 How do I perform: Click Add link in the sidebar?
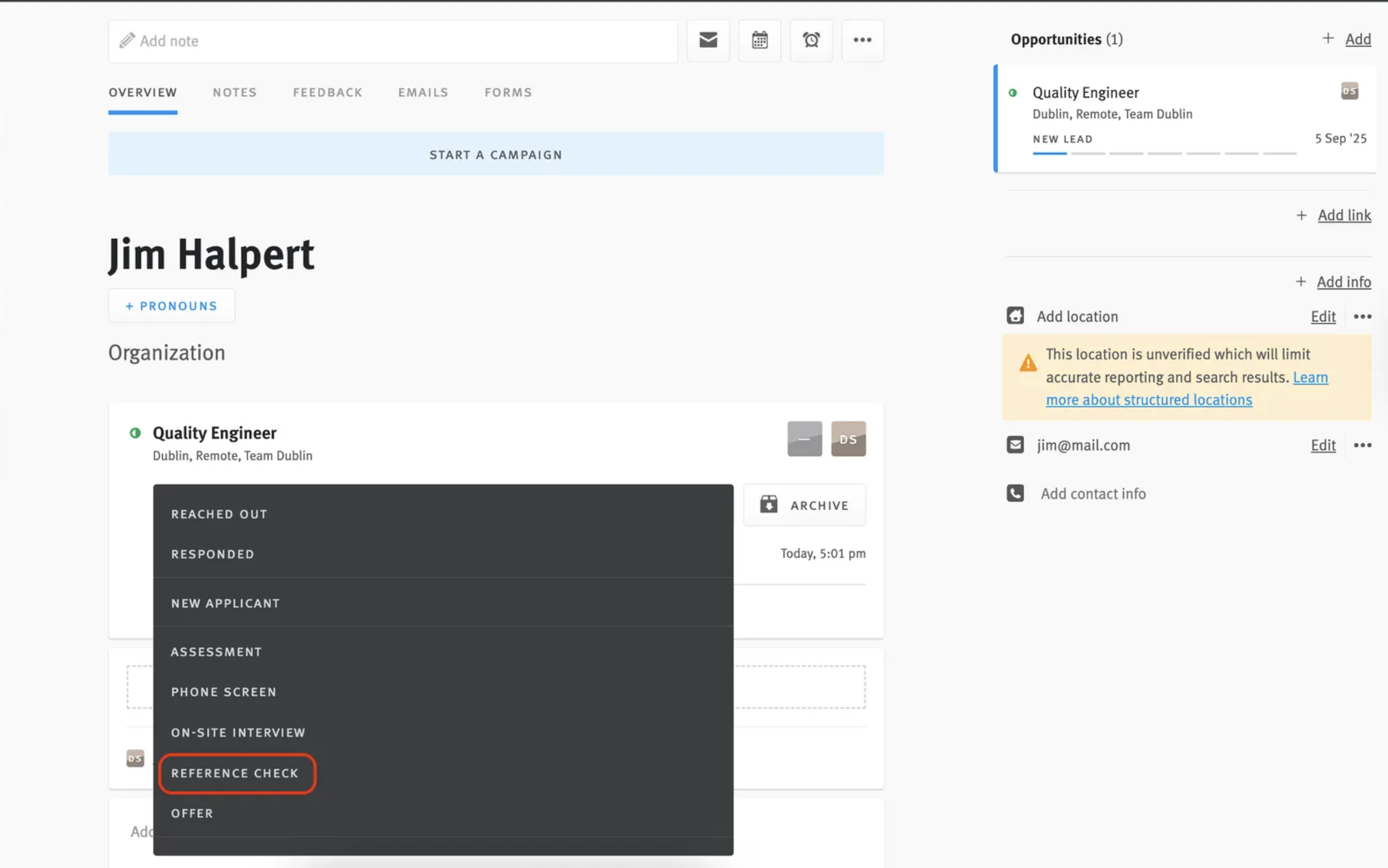(x=1344, y=215)
